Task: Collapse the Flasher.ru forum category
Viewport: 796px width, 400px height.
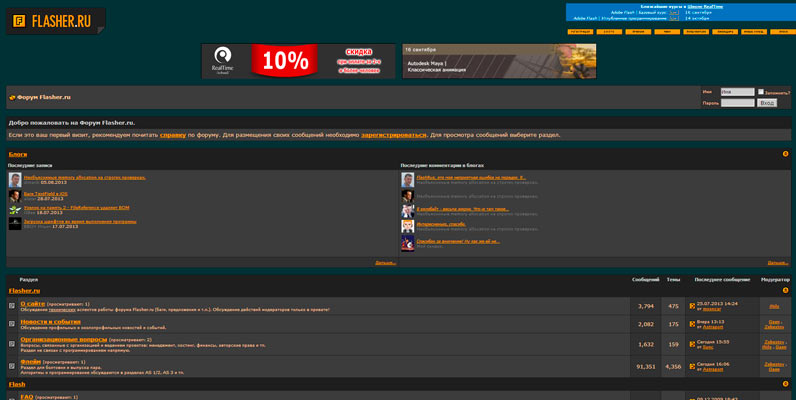Action: [x=785, y=290]
